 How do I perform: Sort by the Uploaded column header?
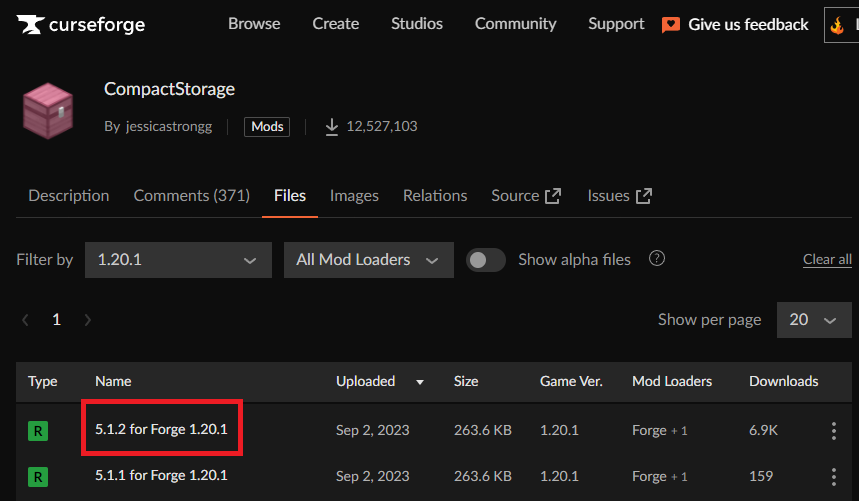coord(366,381)
